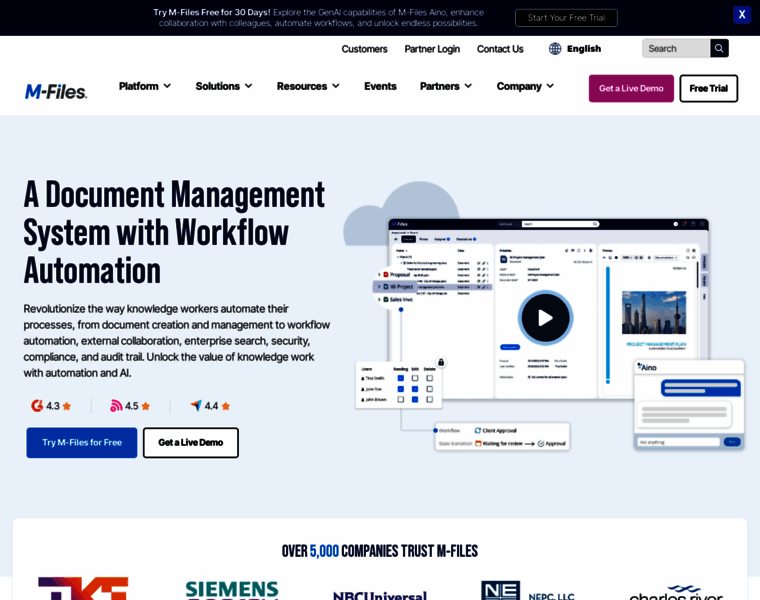Click Start Your Free Trial button
This screenshot has height=600, width=760.
(x=566, y=18)
